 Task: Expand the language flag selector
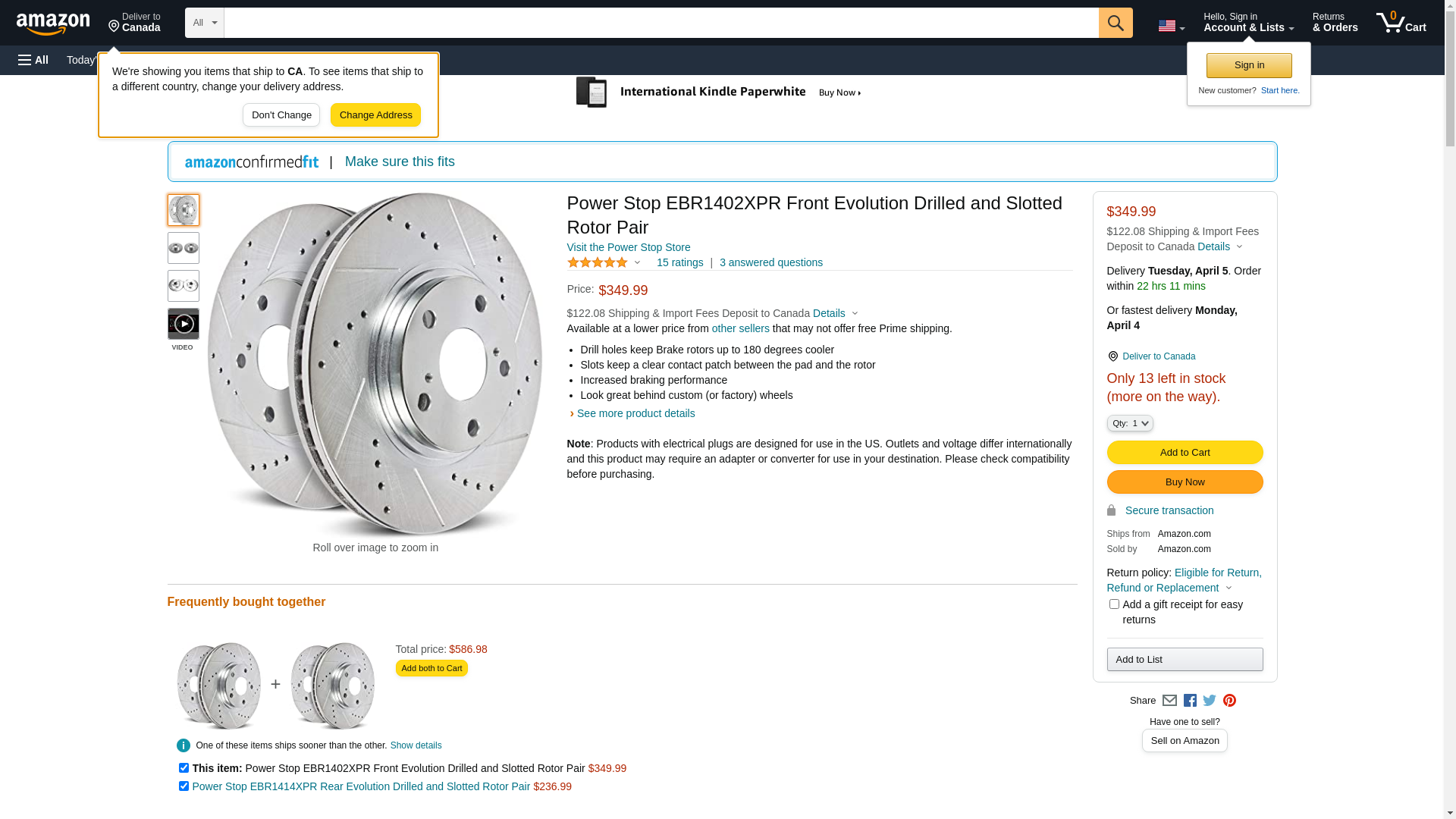(1171, 26)
